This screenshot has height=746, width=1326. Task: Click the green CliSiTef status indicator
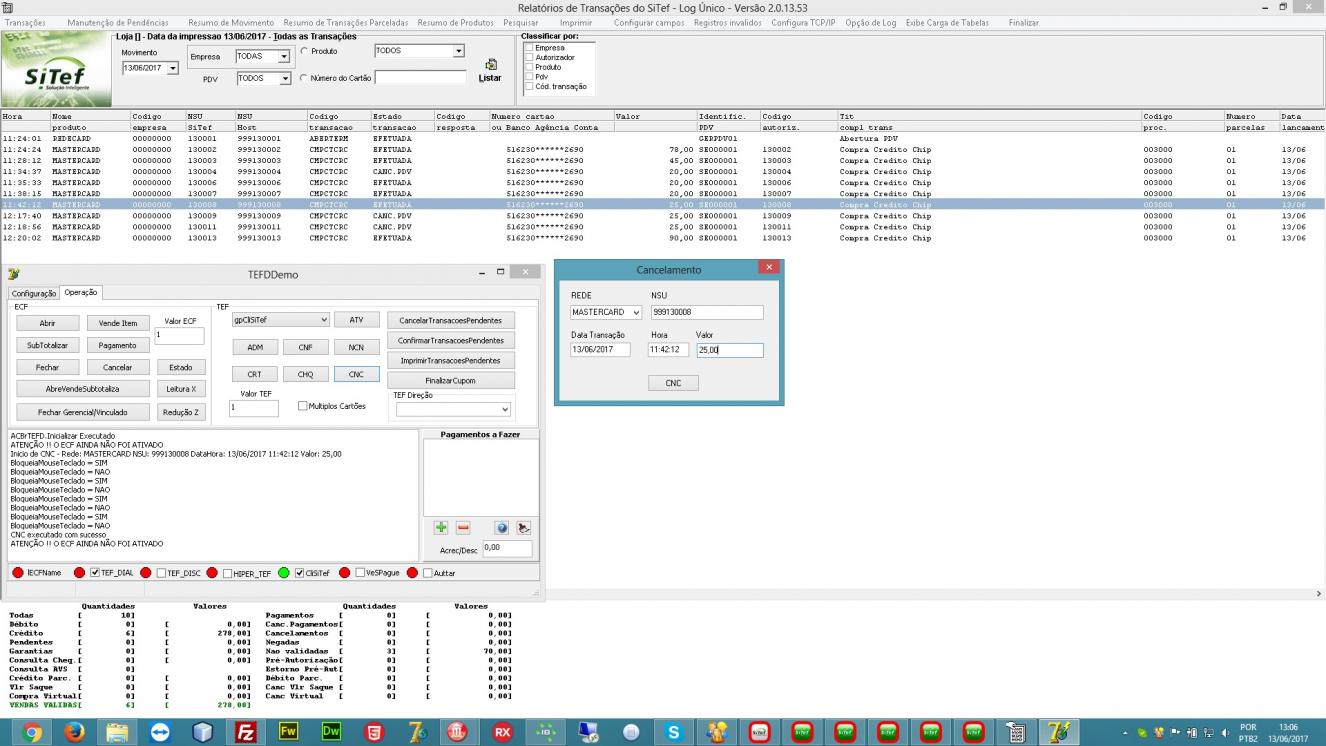[x=284, y=573]
